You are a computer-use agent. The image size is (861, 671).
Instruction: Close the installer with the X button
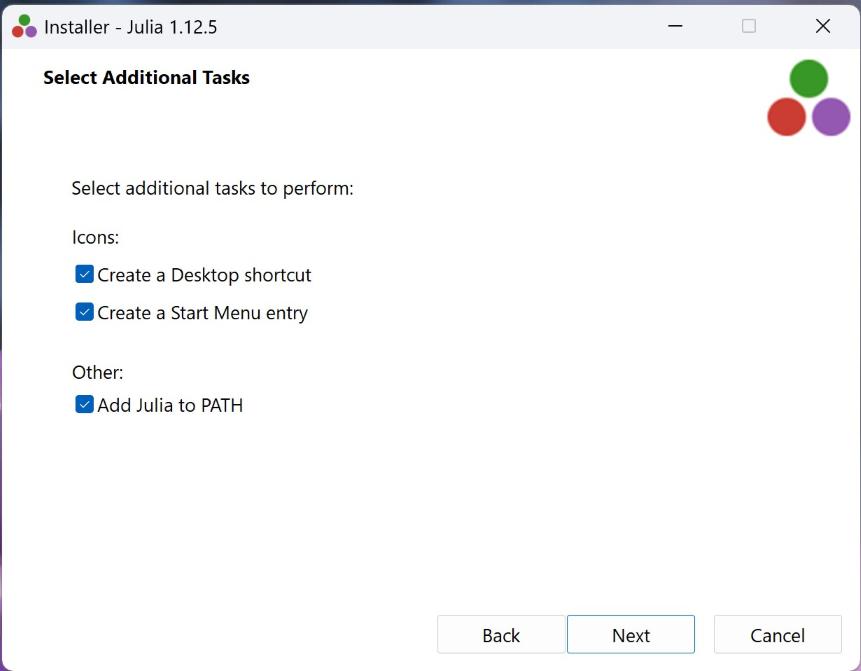click(x=822, y=27)
